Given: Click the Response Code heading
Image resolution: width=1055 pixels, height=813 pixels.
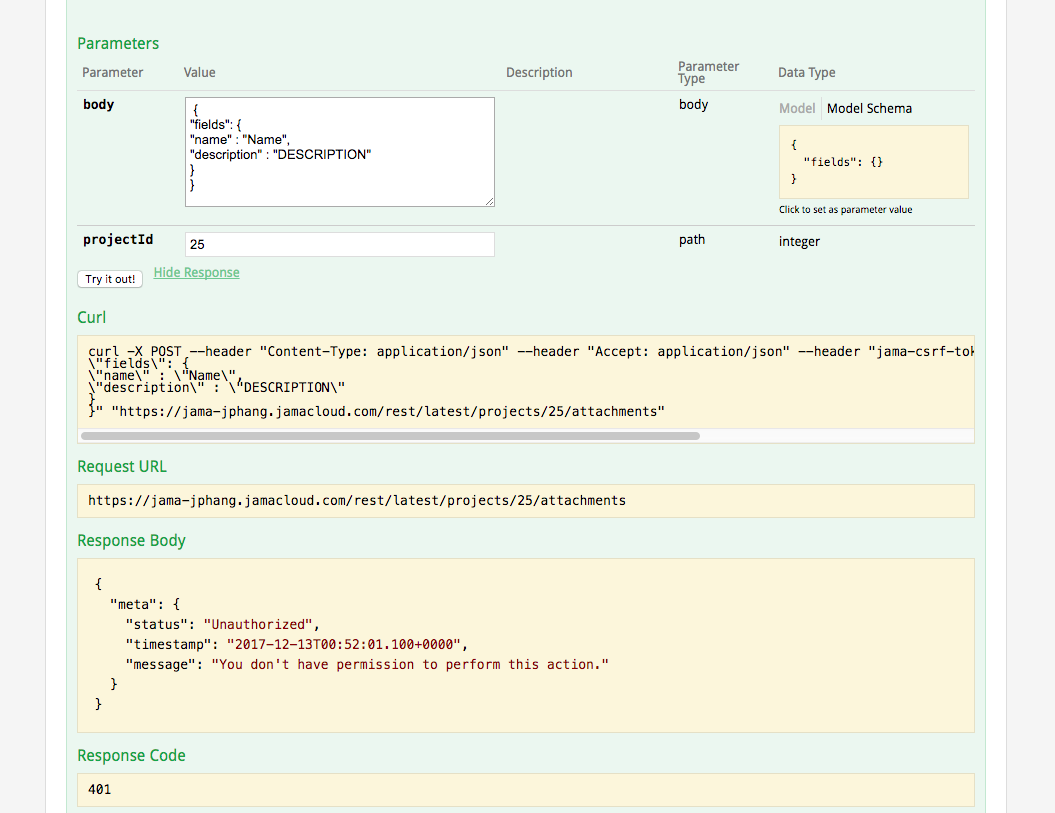Looking at the screenshot, I should (x=131, y=756).
